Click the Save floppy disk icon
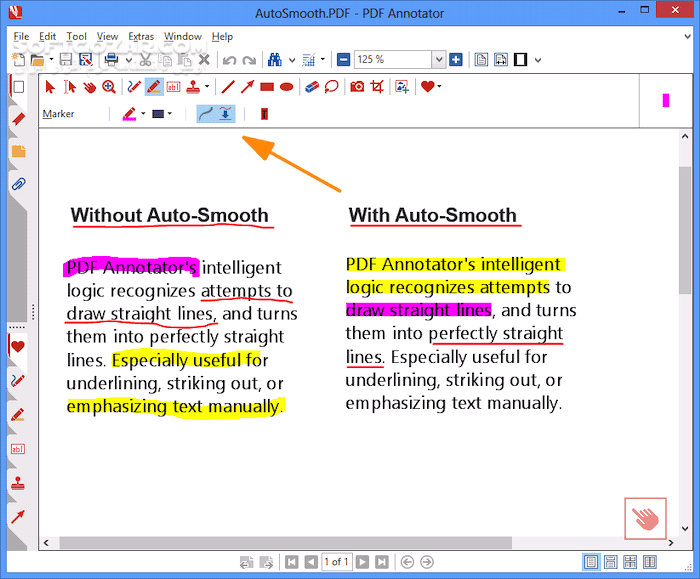 point(66,60)
